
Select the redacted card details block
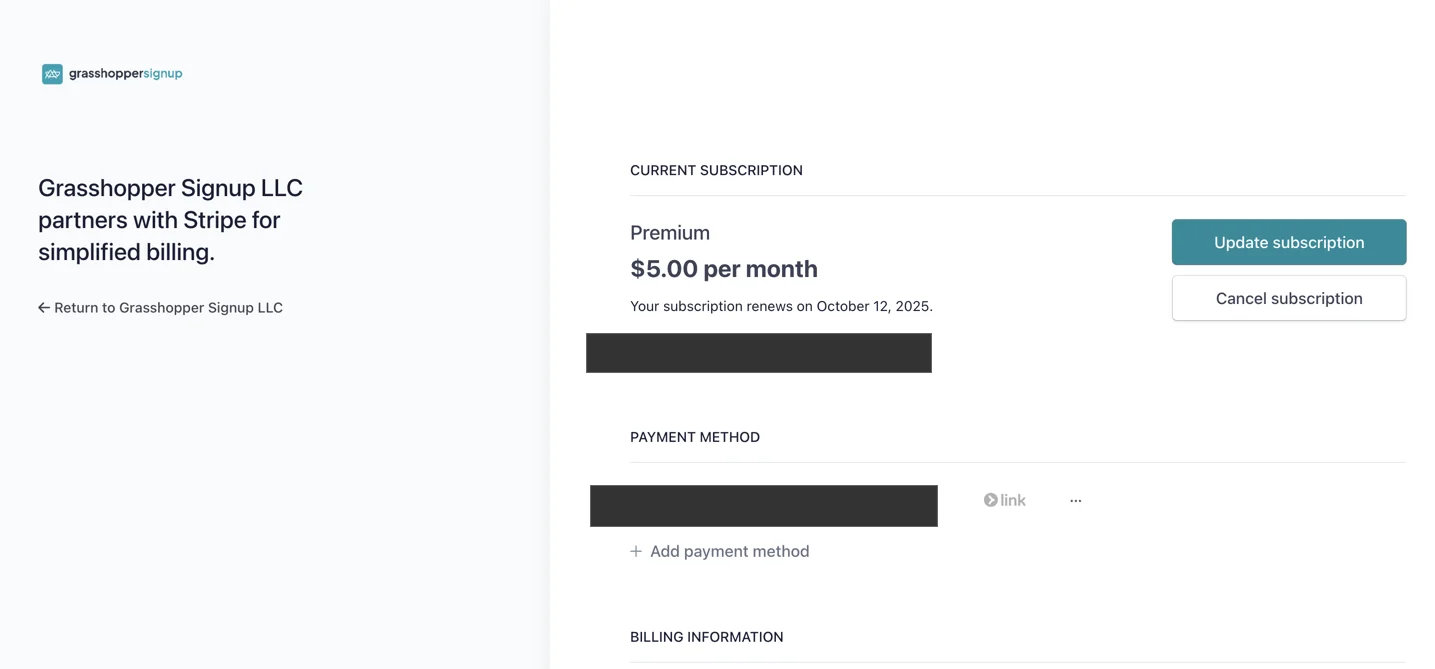click(x=763, y=505)
